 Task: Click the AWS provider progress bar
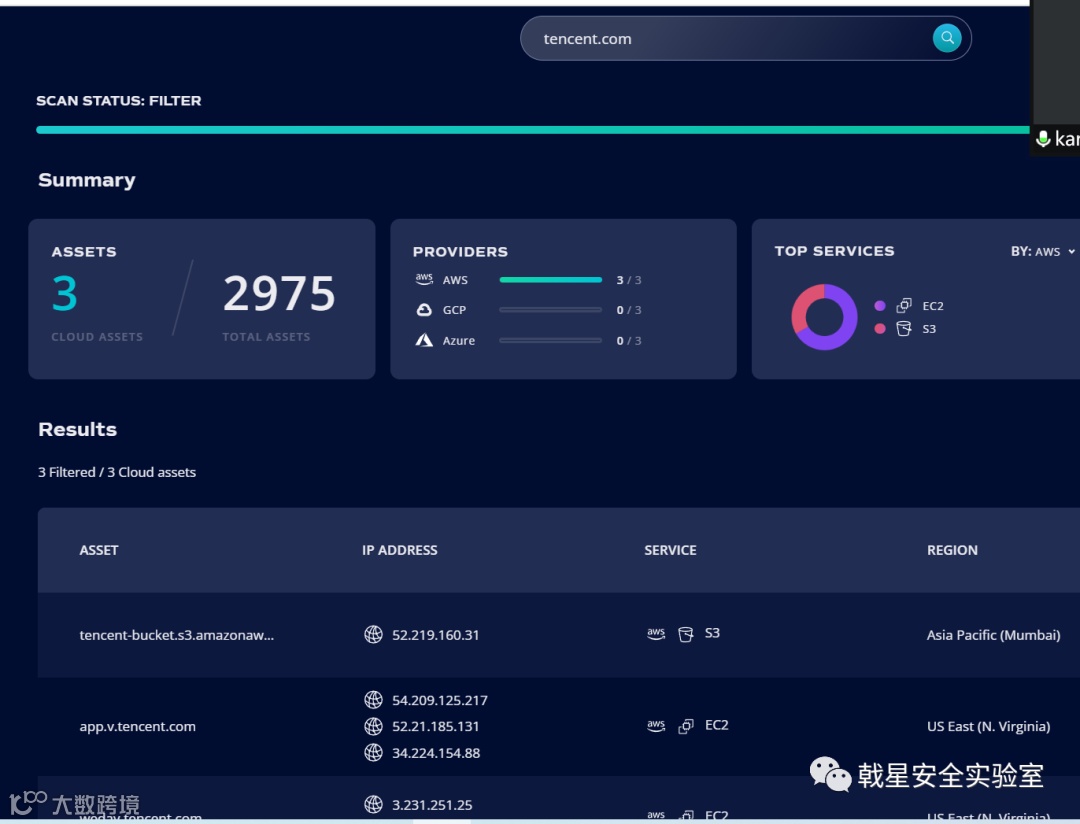pos(550,280)
